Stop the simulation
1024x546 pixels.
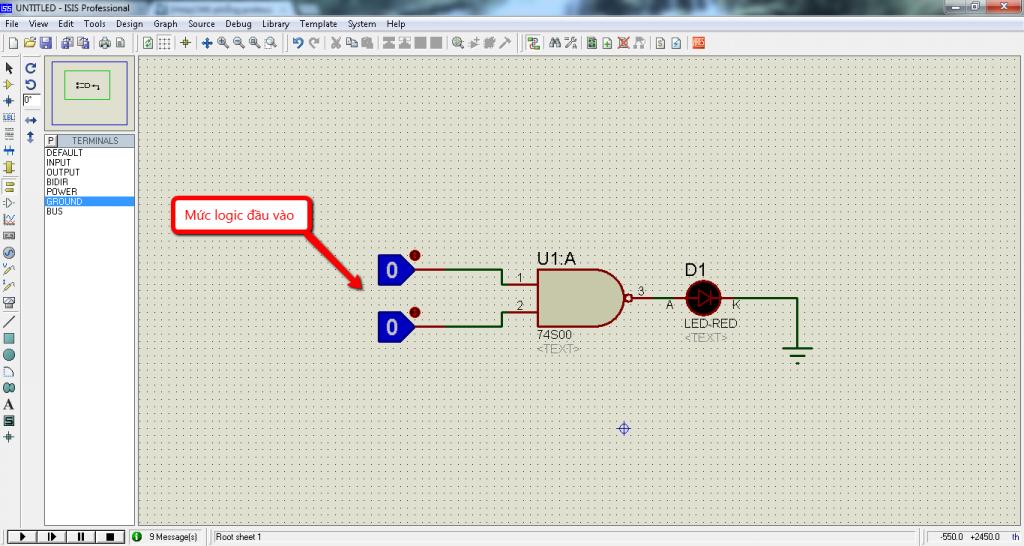110,537
